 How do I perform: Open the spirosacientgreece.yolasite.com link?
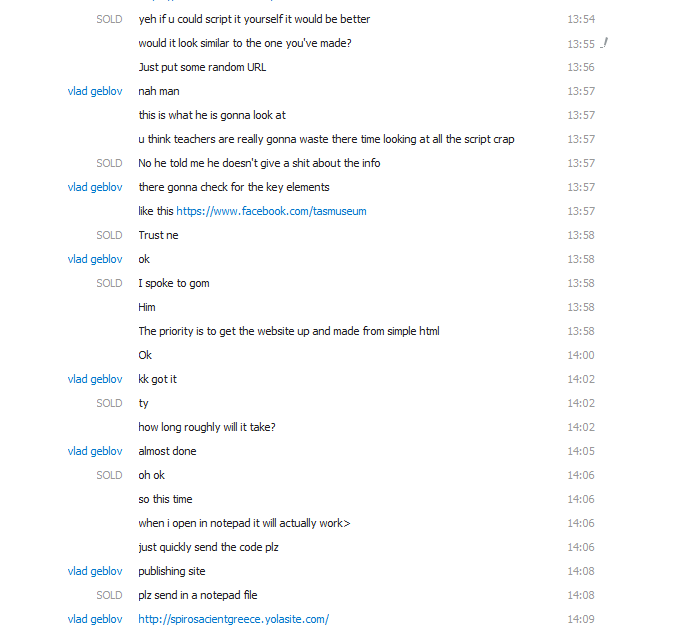(233, 619)
